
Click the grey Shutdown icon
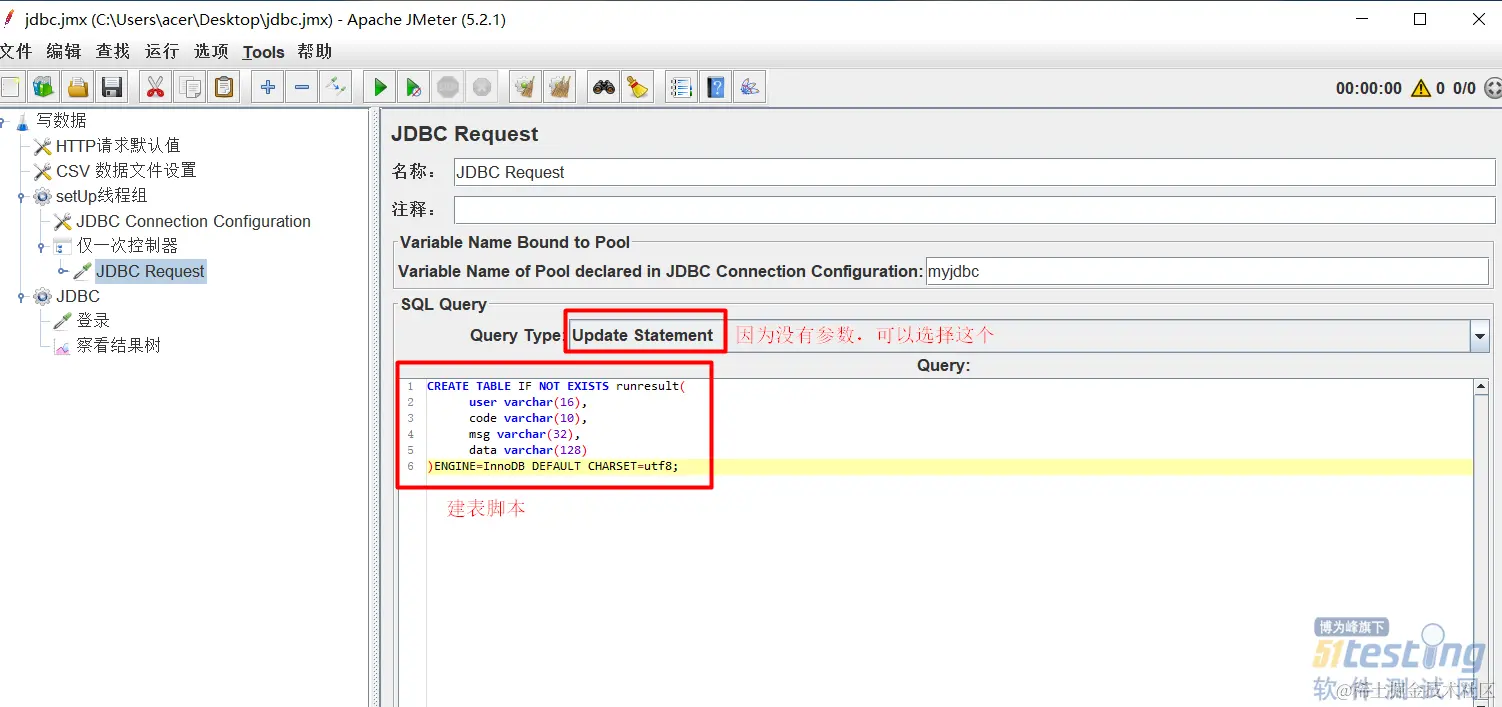482,87
